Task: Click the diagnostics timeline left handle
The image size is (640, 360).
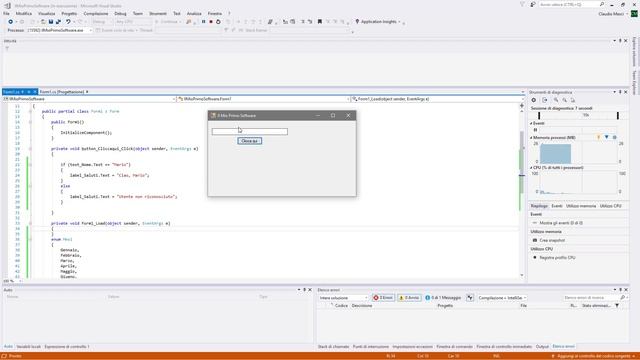Action: 539,116
